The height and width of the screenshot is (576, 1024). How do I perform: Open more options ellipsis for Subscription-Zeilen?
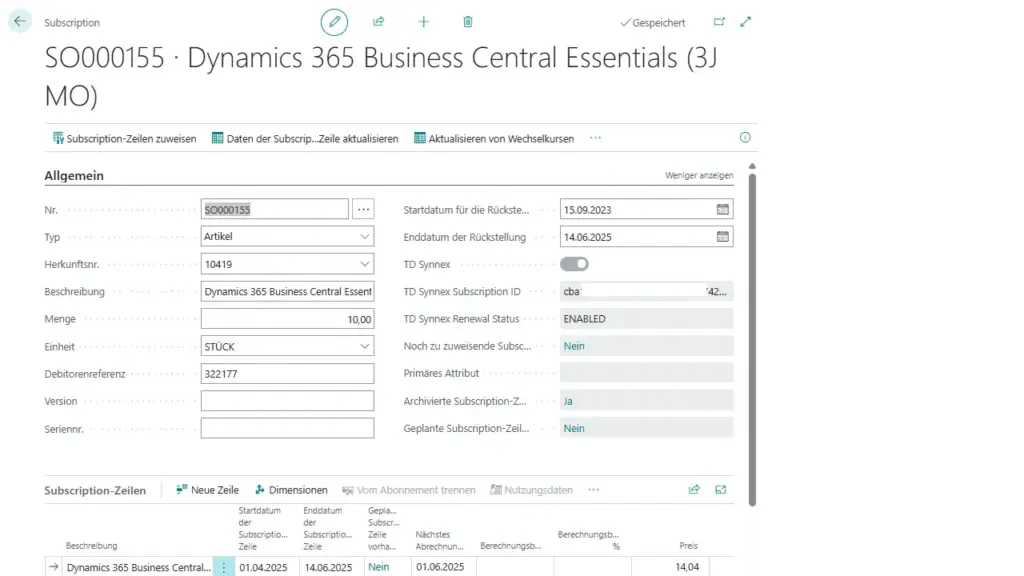click(x=593, y=489)
